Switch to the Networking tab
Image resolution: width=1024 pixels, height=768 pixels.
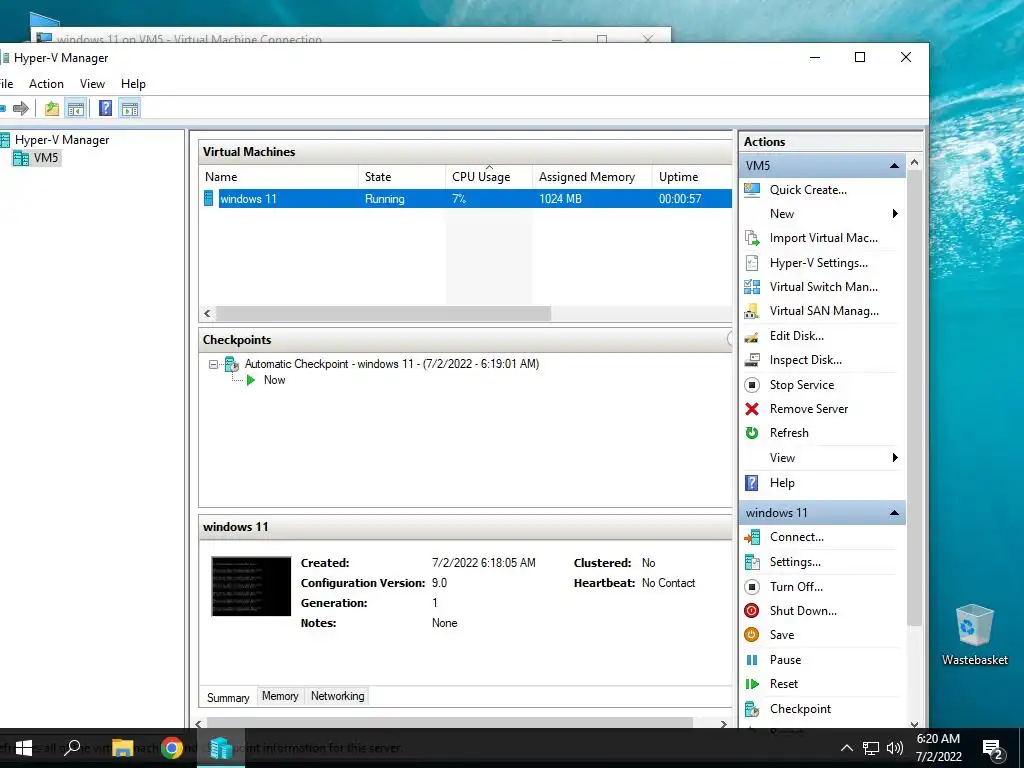coord(338,696)
